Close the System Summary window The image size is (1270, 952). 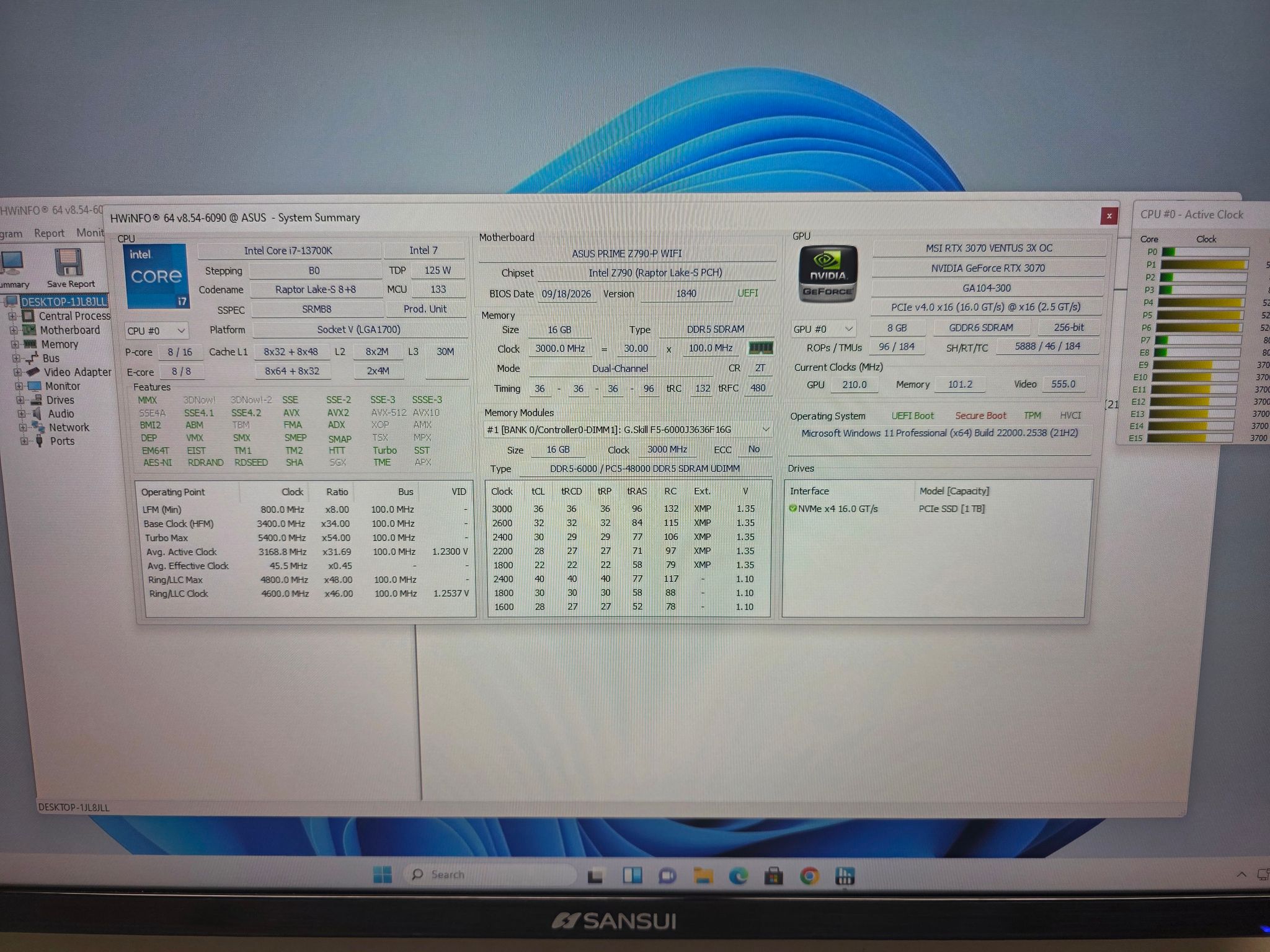tap(1109, 216)
